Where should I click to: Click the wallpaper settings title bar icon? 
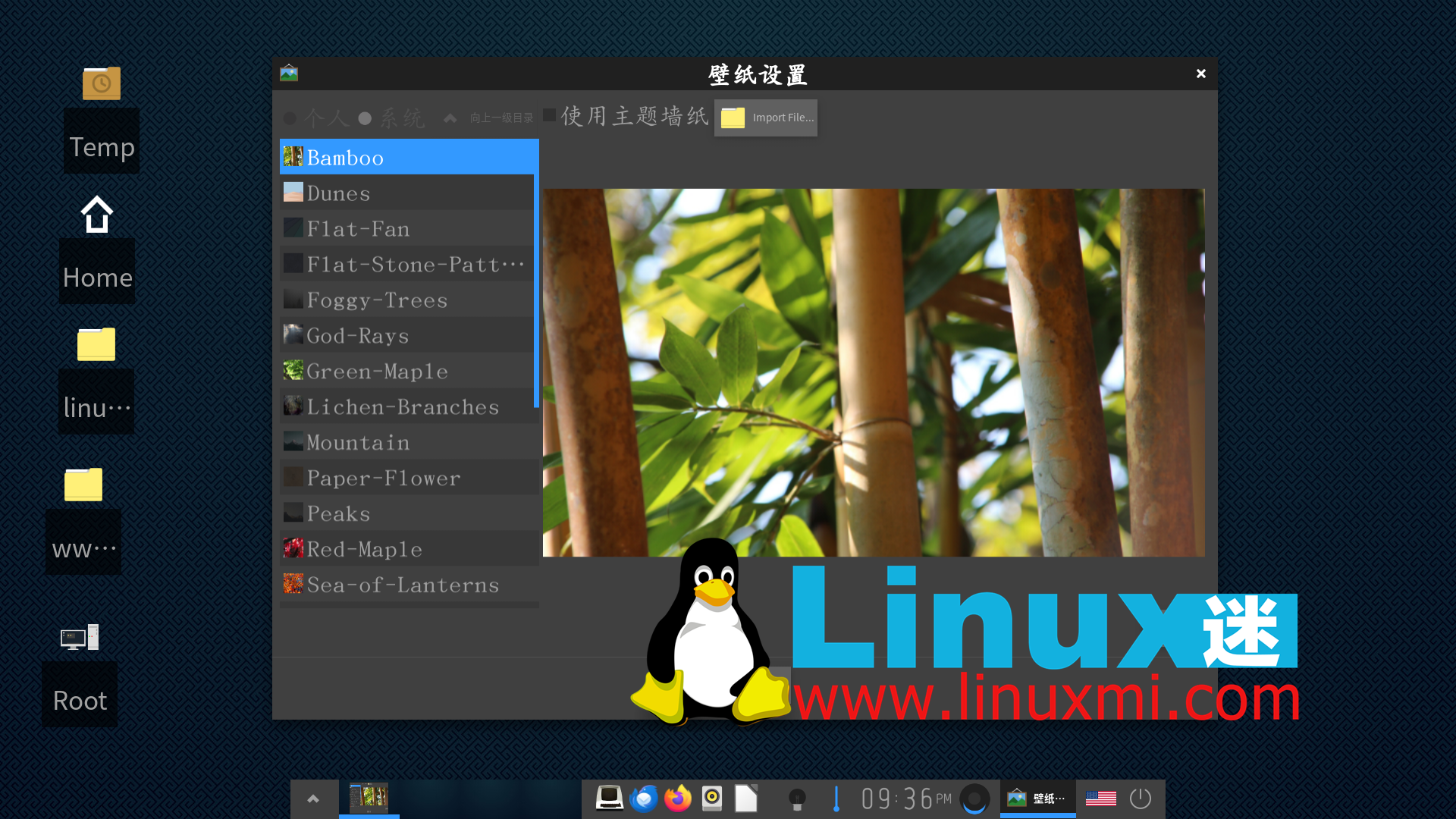pyautogui.click(x=289, y=74)
